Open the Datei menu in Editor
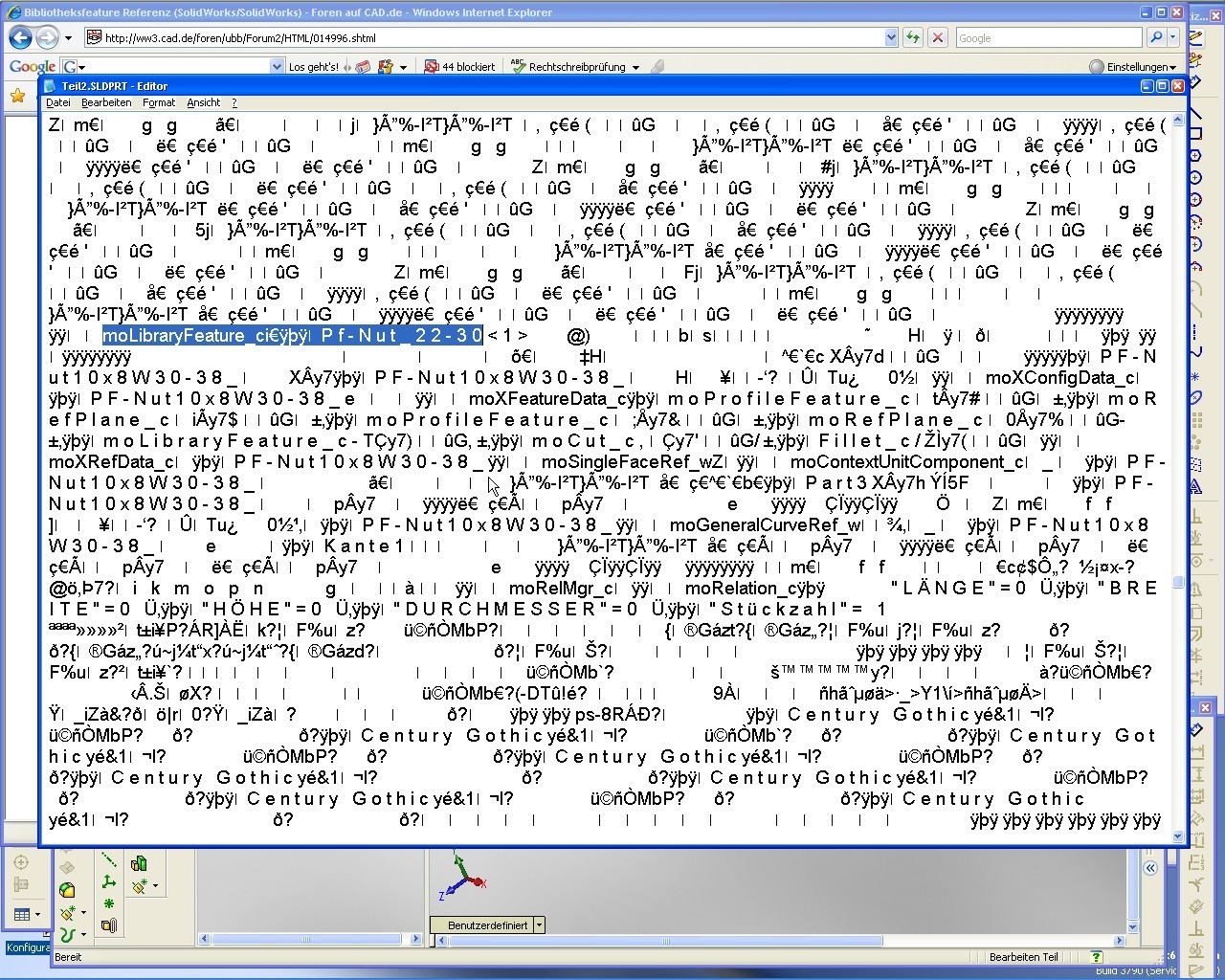1225x980 pixels. (57, 102)
